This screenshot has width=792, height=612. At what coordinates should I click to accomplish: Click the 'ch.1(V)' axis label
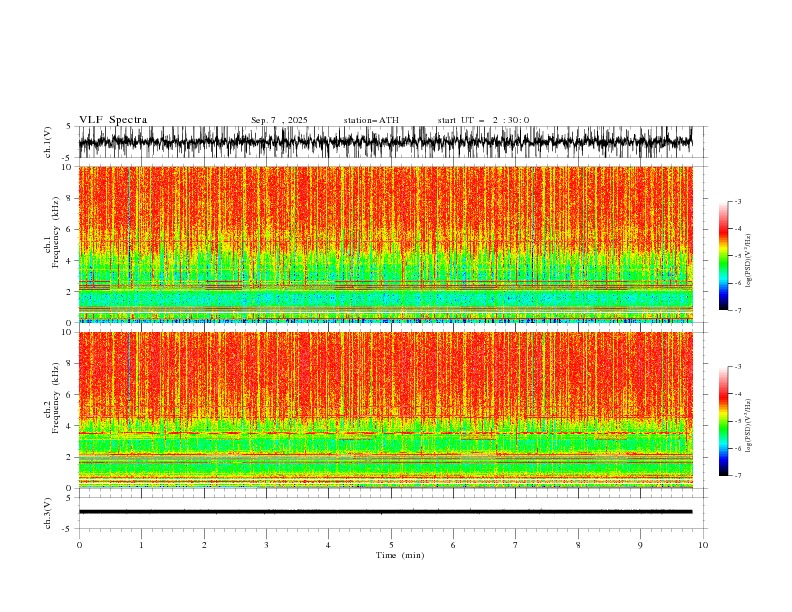[x=48, y=142]
